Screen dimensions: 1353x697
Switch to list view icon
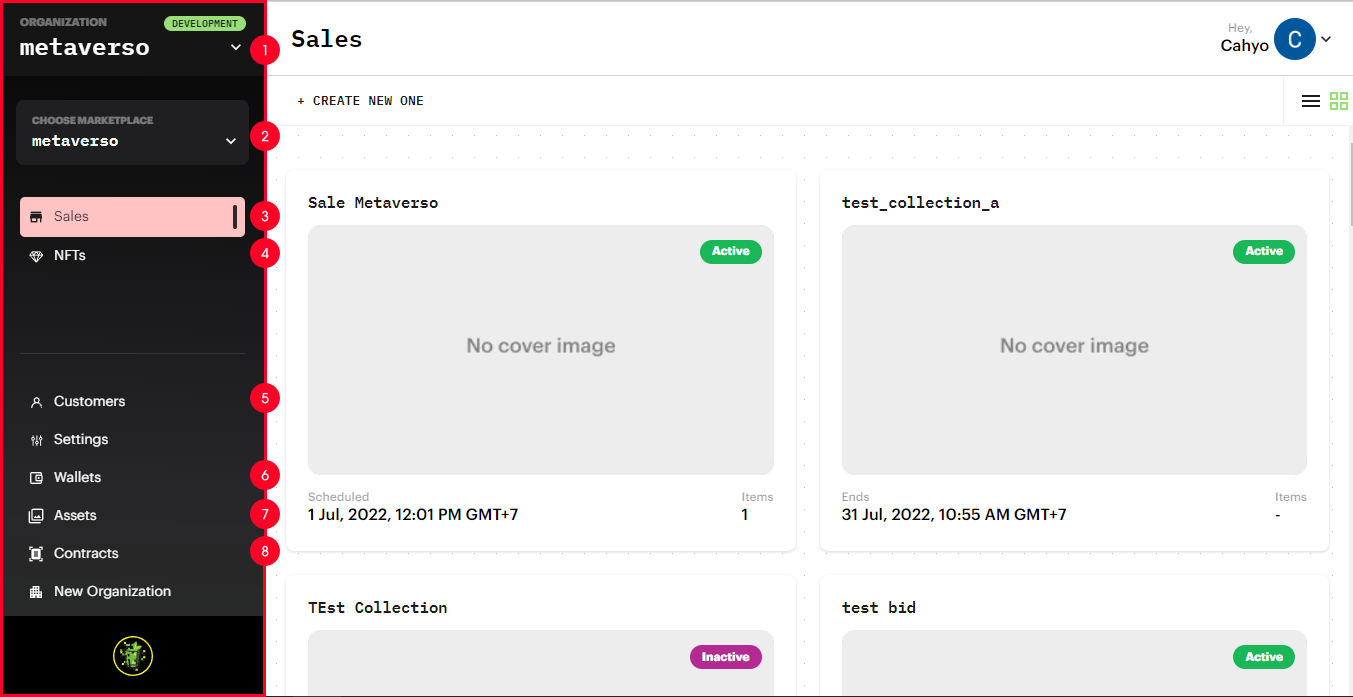(1310, 101)
